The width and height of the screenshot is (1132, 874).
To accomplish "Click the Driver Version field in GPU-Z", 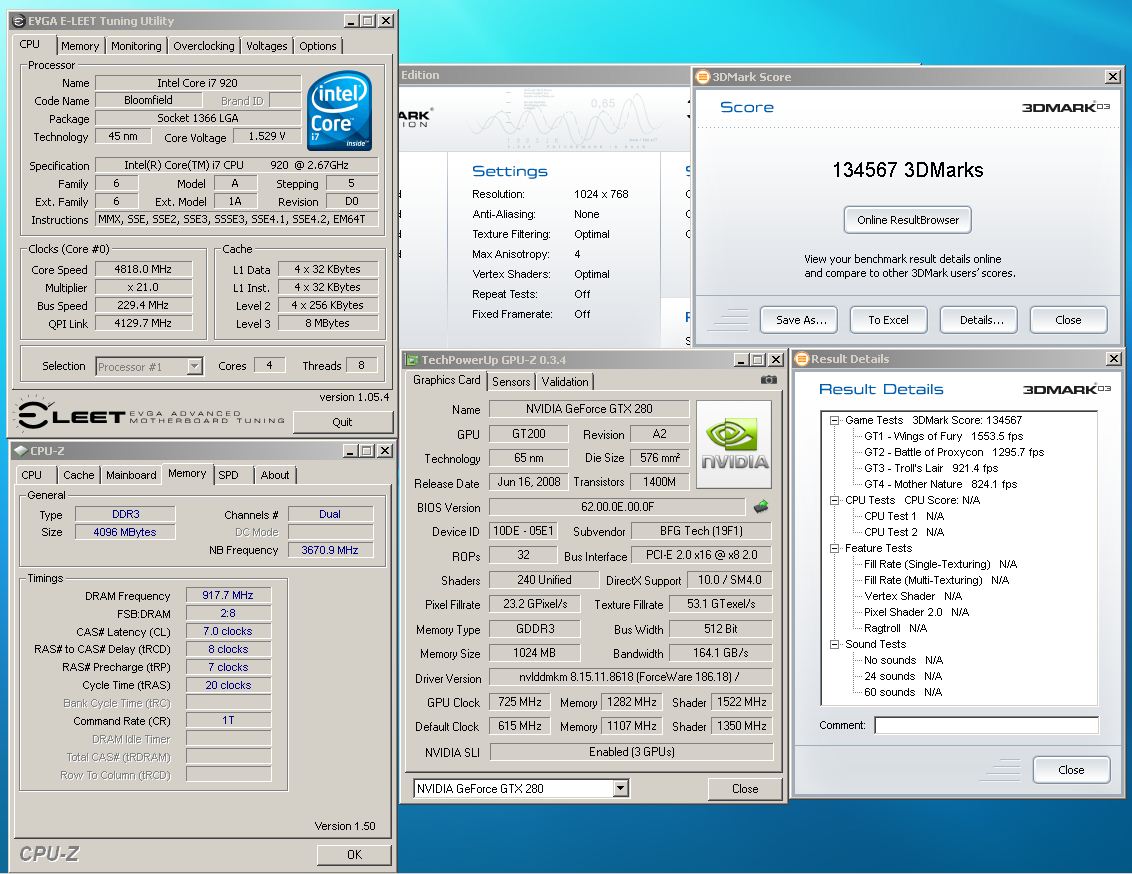I will tap(630, 677).
